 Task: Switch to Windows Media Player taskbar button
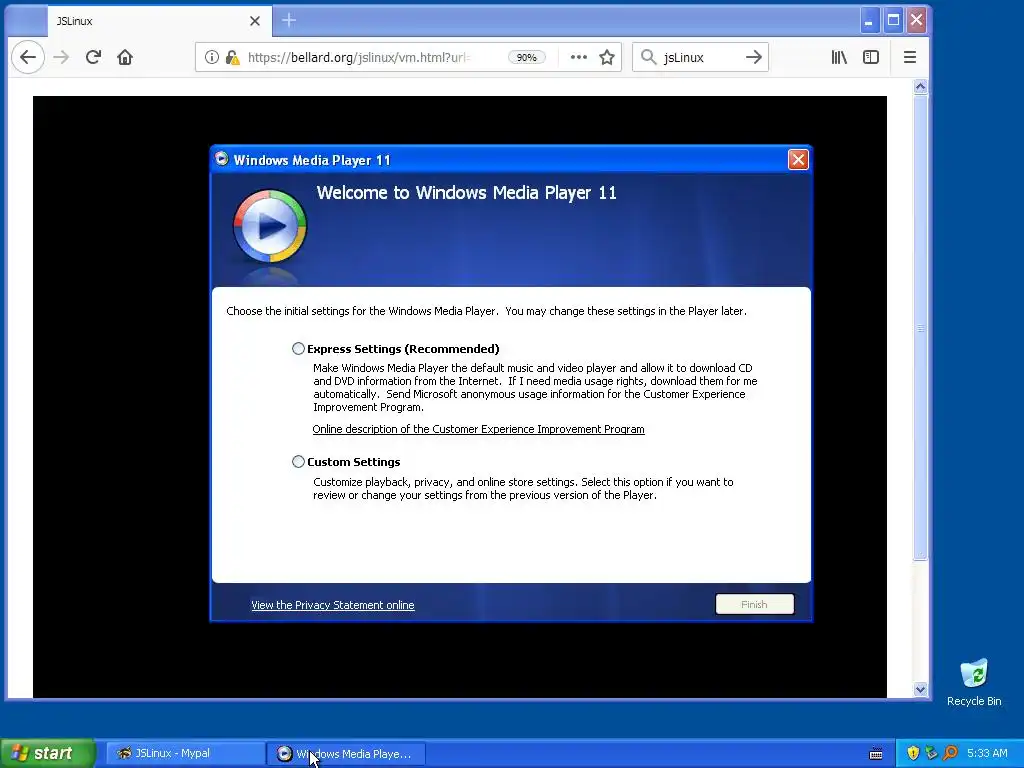point(346,754)
